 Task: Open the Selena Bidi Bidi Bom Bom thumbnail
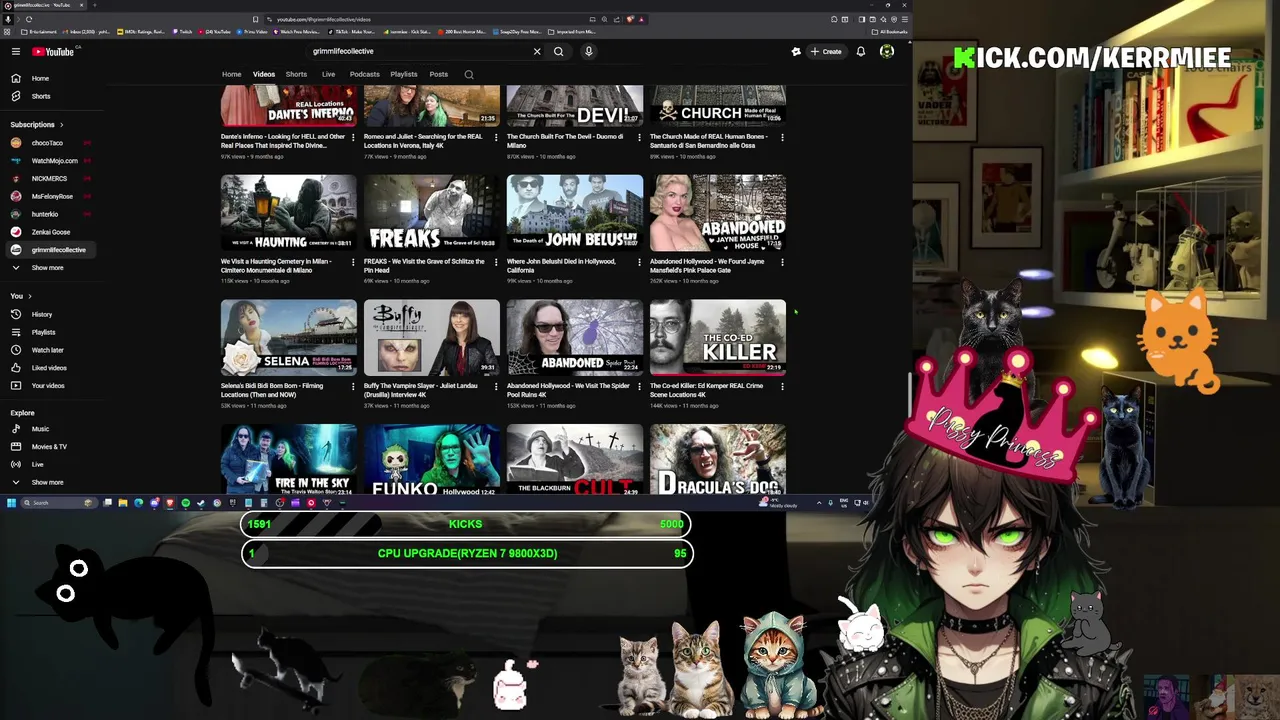point(289,337)
